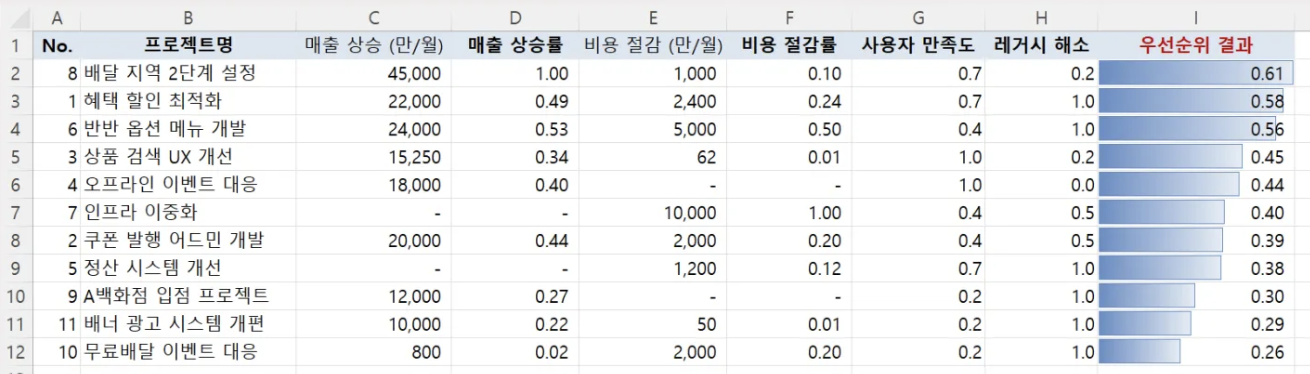Click the 0.61 priority result data bar
The height and width of the screenshot is (374, 1310).
coord(1197,73)
